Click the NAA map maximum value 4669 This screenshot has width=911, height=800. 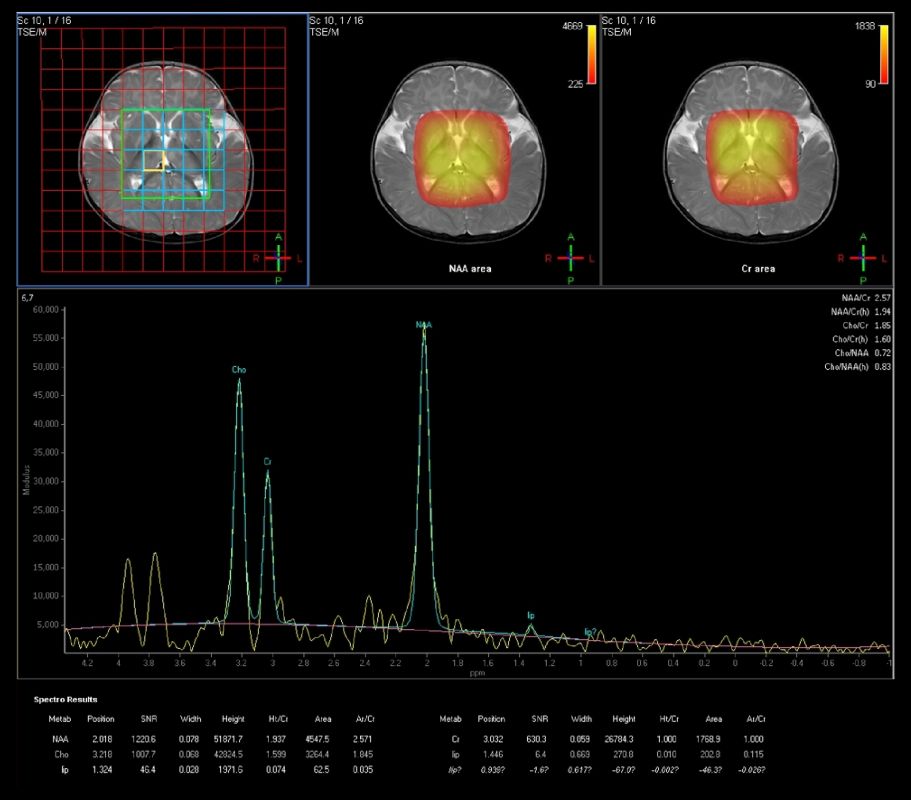(572, 26)
